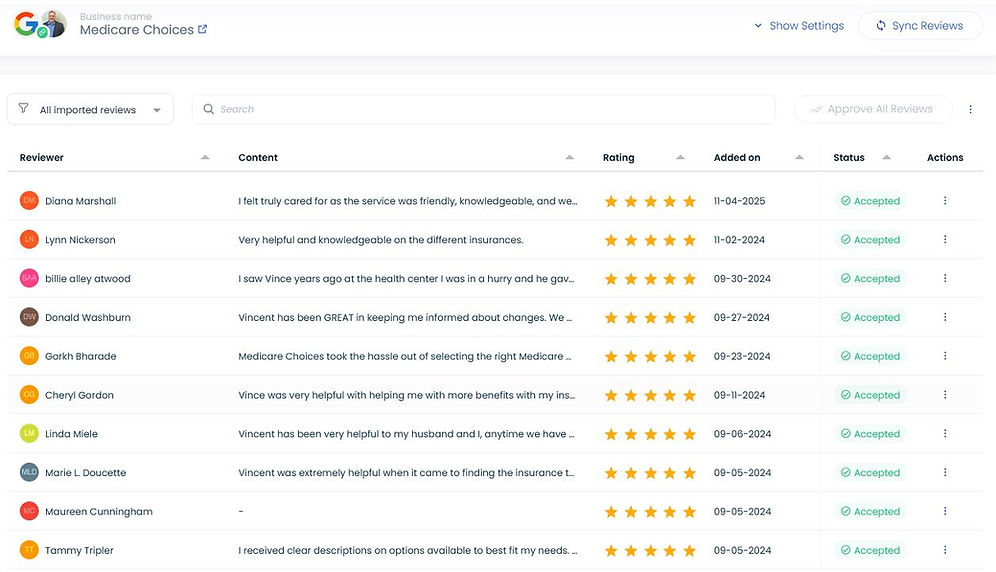Screen dimensions: 996x572
Task: Toggle Accepted status for Maureen Cunningham's review
Action: click(870, 512)
